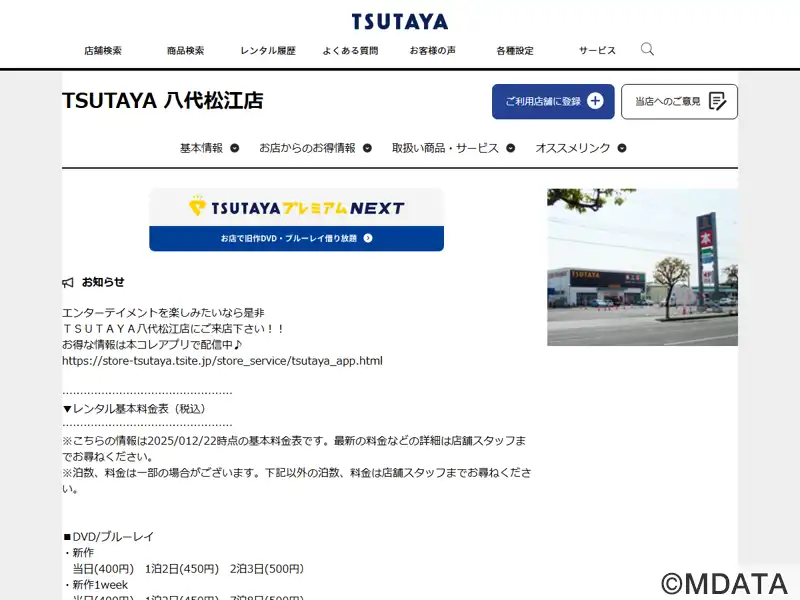Open 各種設定 in the top menu
Screen dimensions: 800x600
[x=515, y=51]
